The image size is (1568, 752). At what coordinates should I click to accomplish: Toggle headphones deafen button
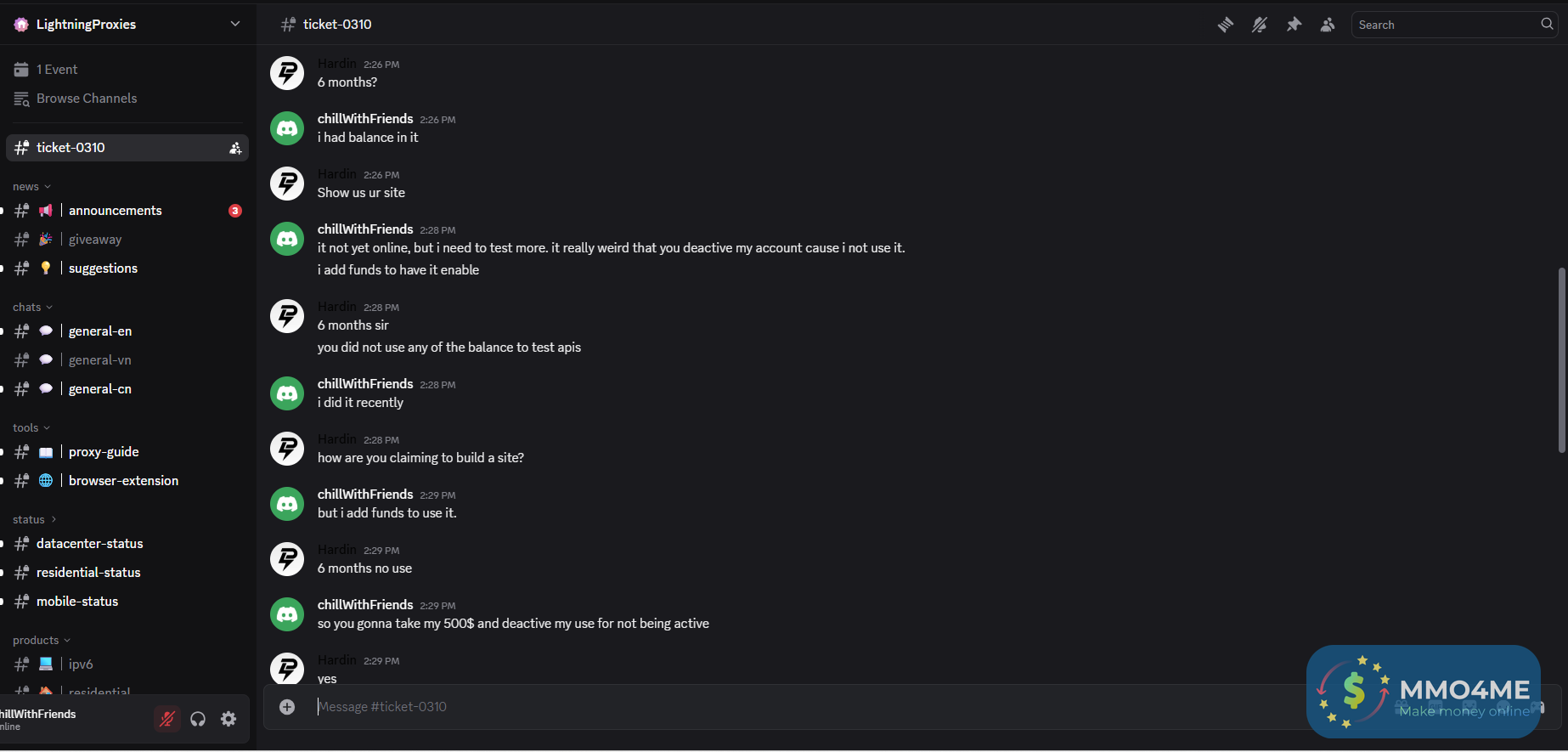point(198,719)
